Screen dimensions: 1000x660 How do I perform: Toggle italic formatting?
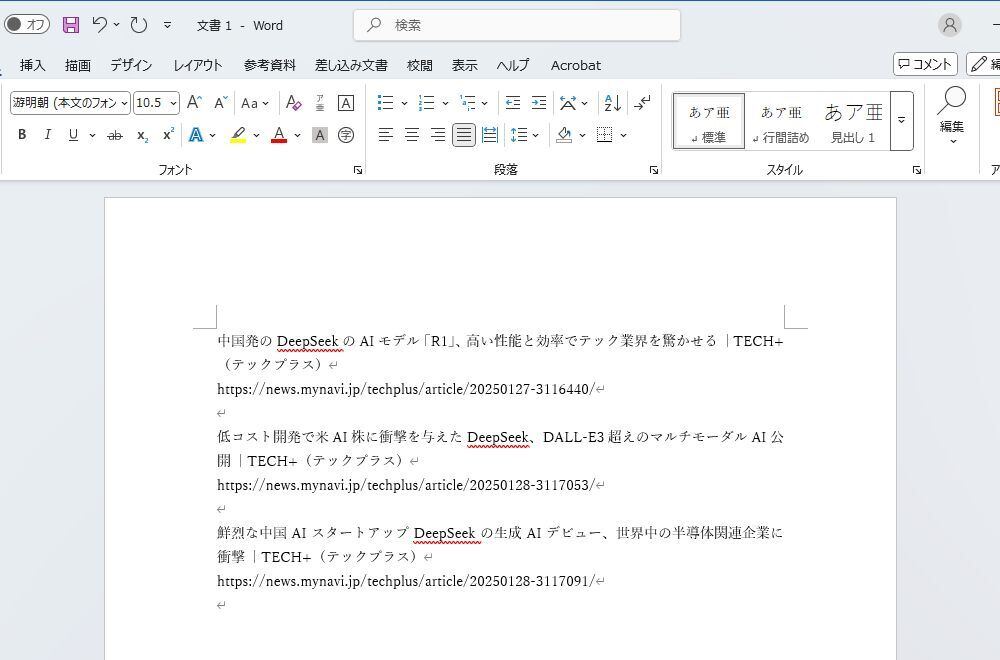[47, 135]
